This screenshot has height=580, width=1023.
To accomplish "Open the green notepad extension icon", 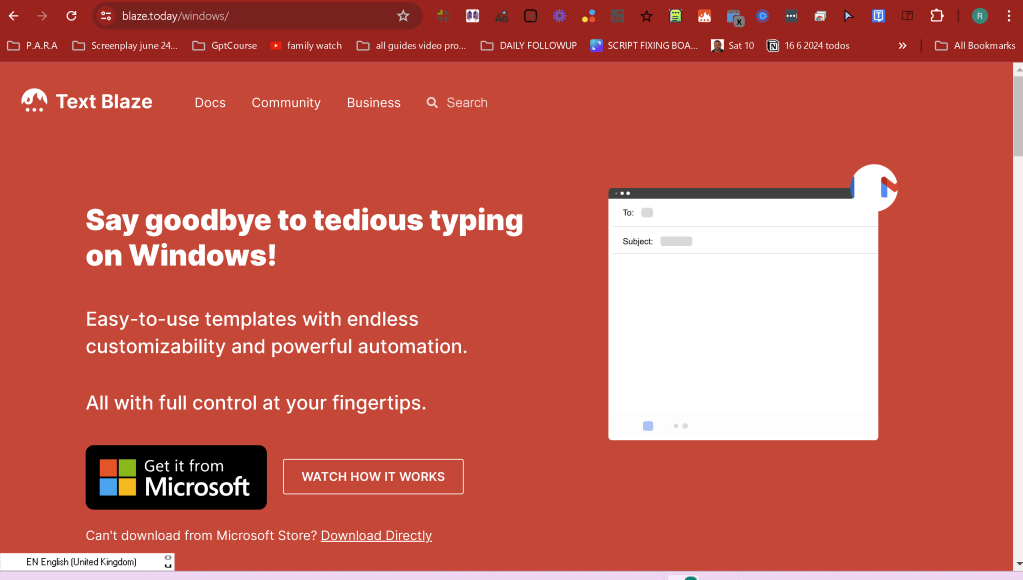I will (x=675, y=16).
